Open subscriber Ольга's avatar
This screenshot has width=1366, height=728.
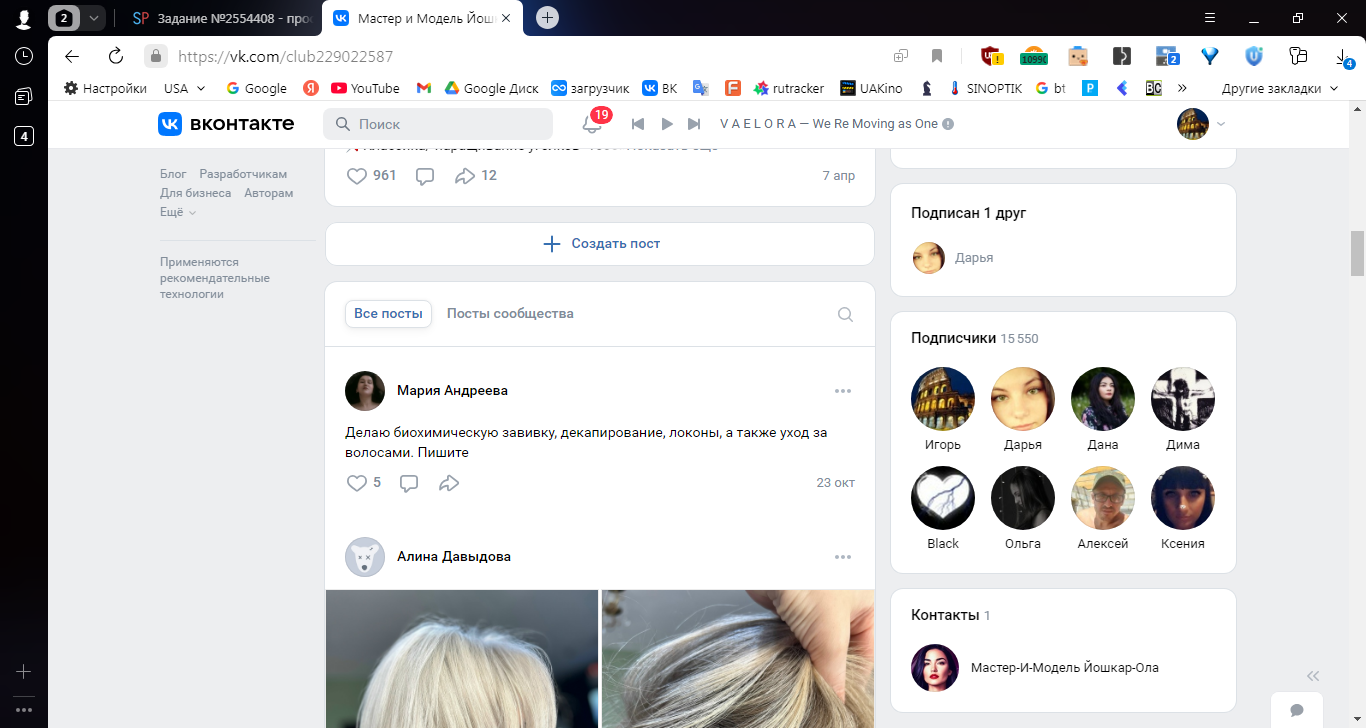pyautogui.click(x=1023, y=498)
